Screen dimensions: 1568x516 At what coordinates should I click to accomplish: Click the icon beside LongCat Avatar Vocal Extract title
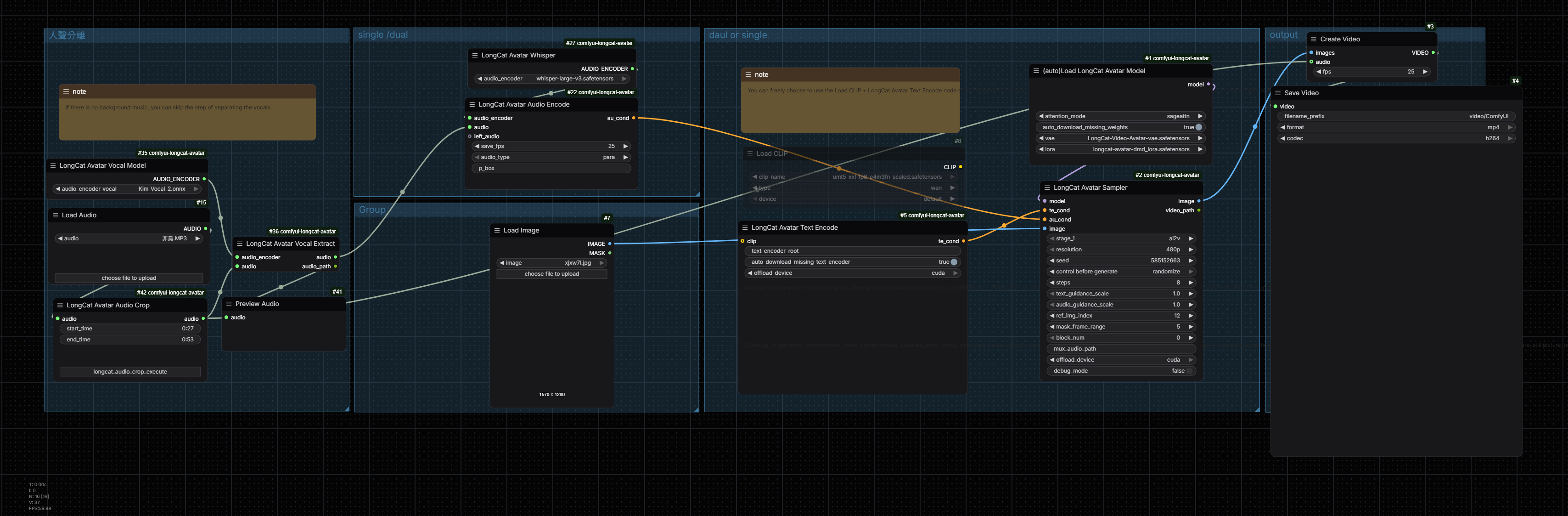pyautogui.click(x=239, y=244)
